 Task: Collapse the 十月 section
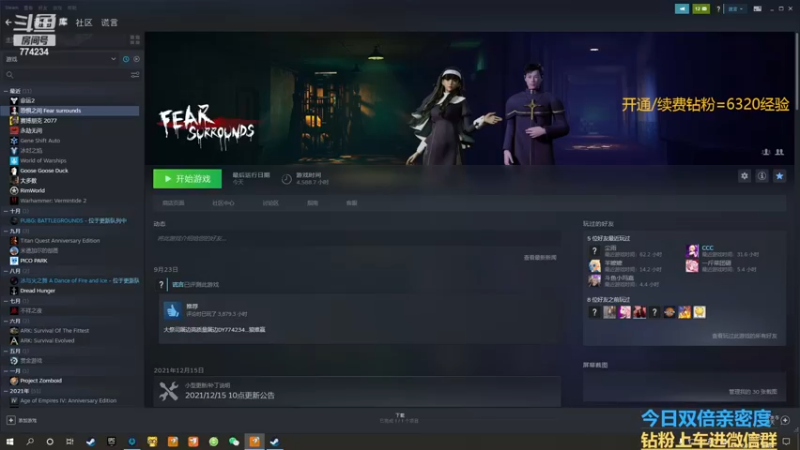(x=6, y=211)
